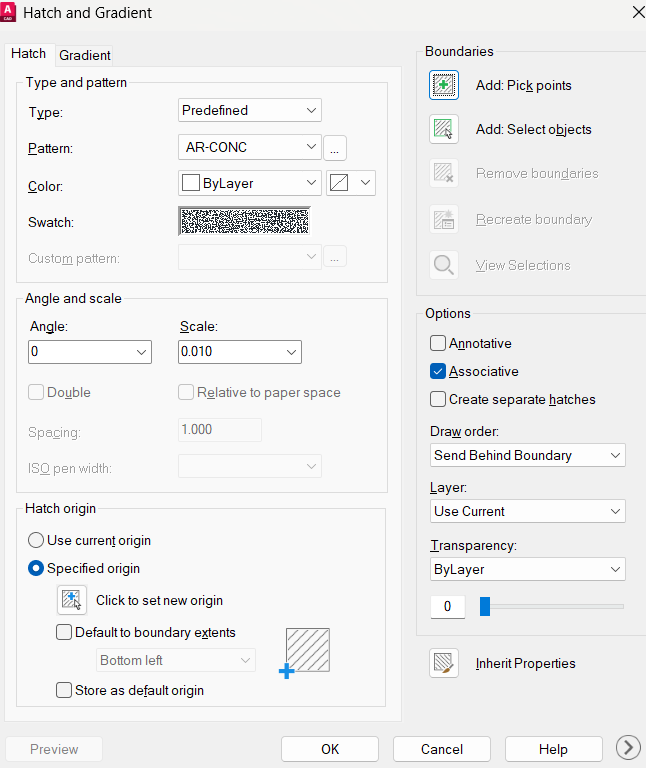The image size is (646, 768).
Task: Click the AR-CONC pattern swatch preview
Action: [244, 221]
